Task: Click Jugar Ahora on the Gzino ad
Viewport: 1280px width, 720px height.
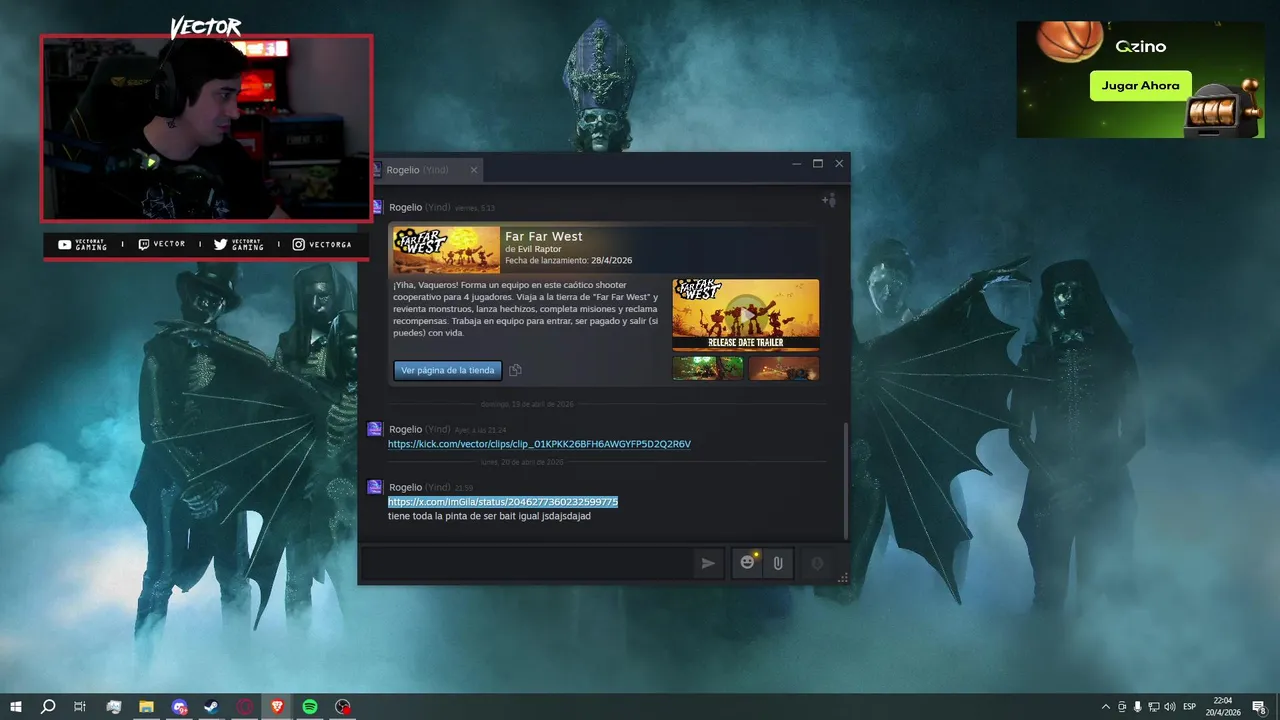Action: (1140, 86)
